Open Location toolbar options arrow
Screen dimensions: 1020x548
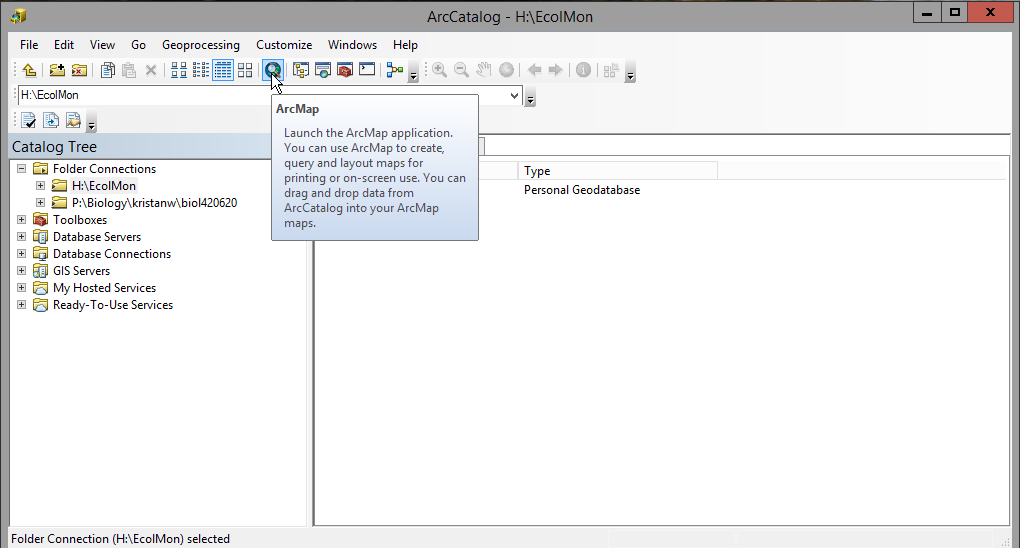coord(530,98)
